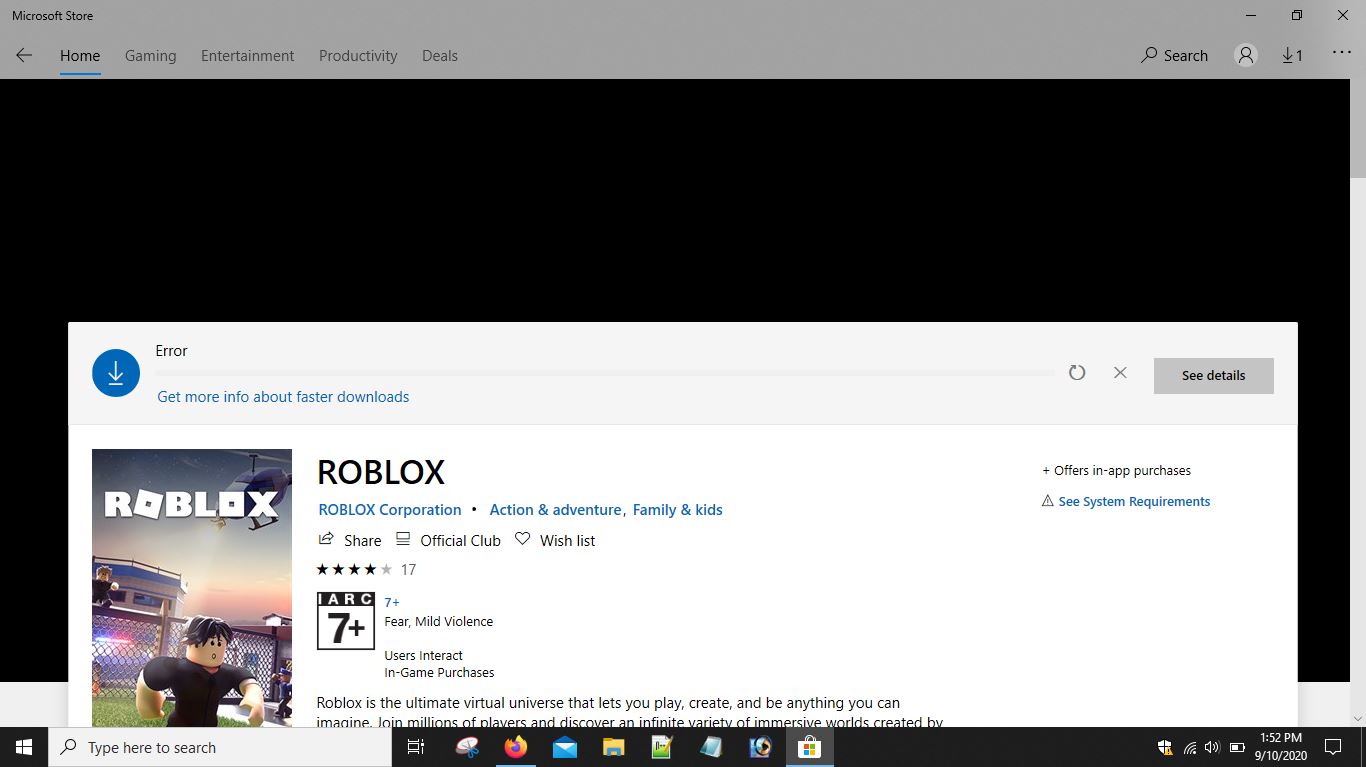Open the 7+ age rating link
Viewport: 1366px width, 767px height.
point(392,602)
